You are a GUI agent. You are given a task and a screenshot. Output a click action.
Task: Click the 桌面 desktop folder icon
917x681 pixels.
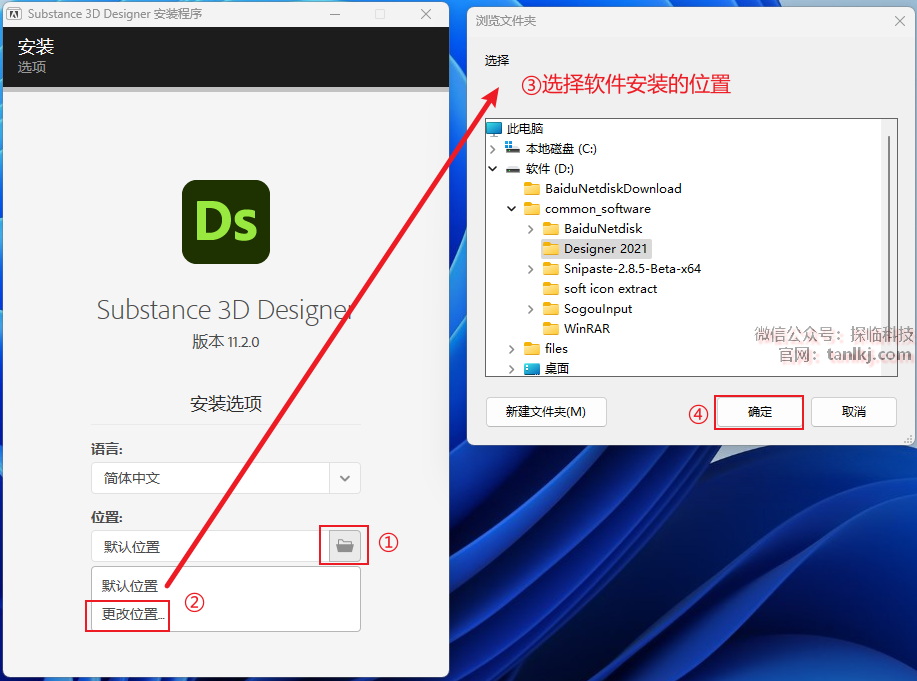tap(532, 369)
